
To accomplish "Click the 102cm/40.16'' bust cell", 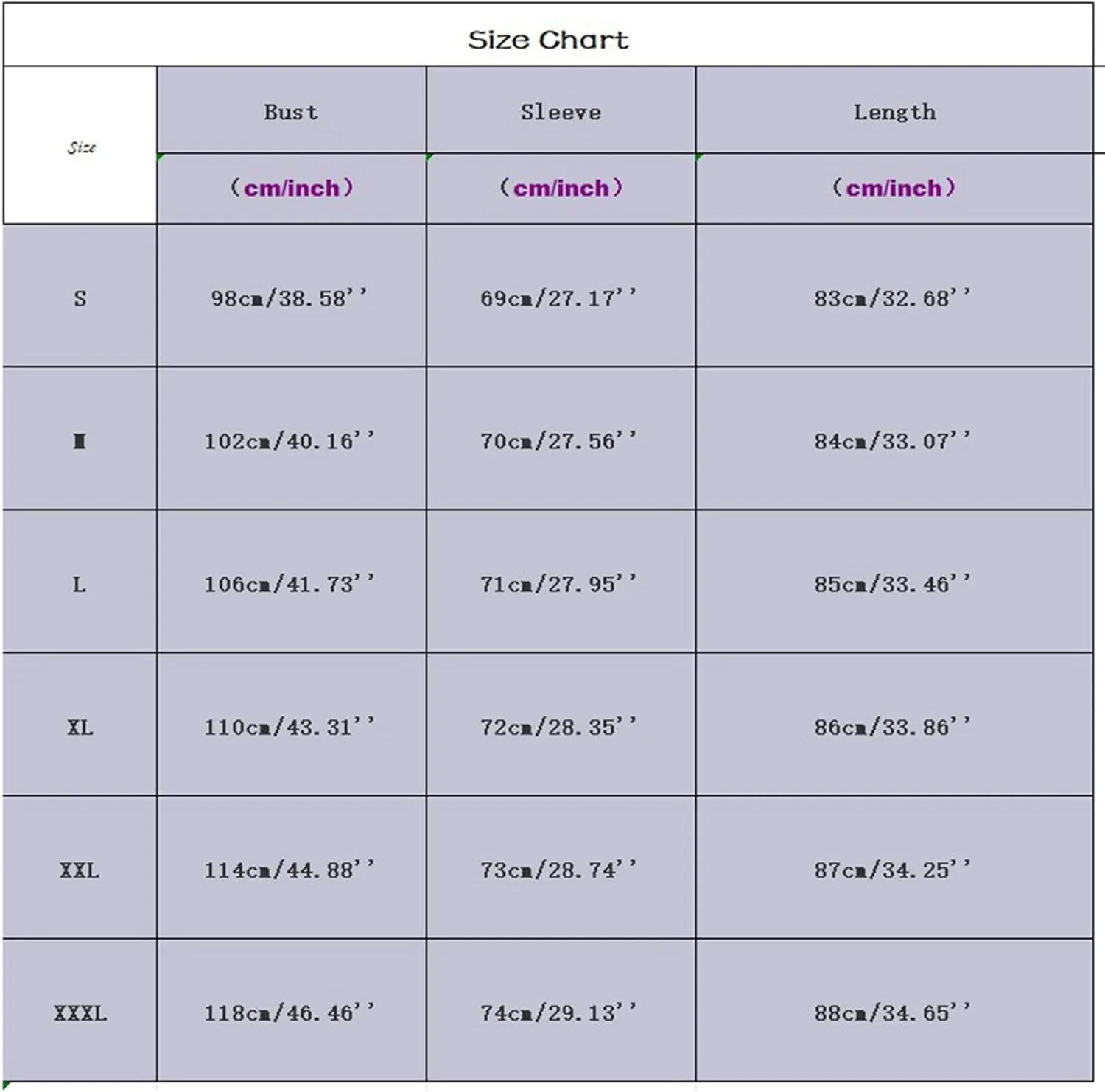I will pos(292,439).
